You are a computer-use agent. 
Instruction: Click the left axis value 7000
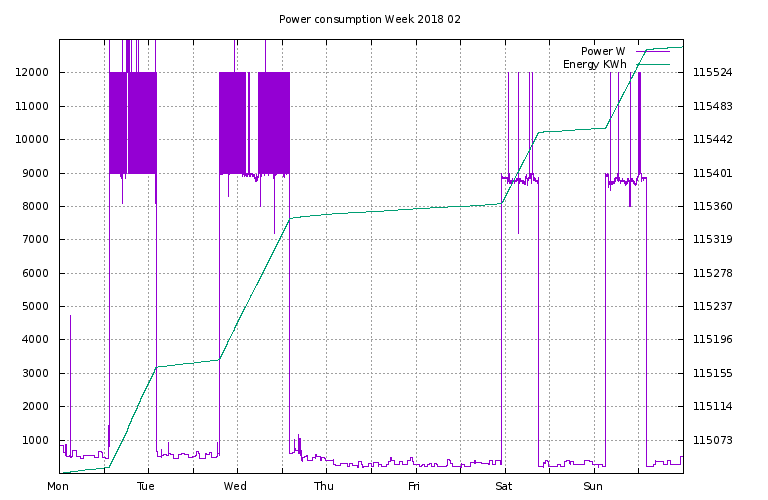35,239
